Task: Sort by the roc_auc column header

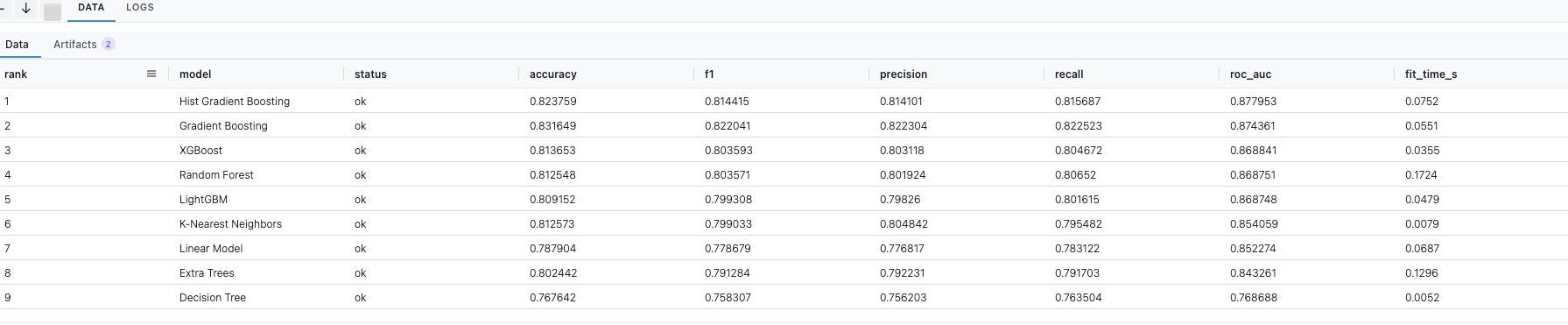Action: (x=1250, y=74)
